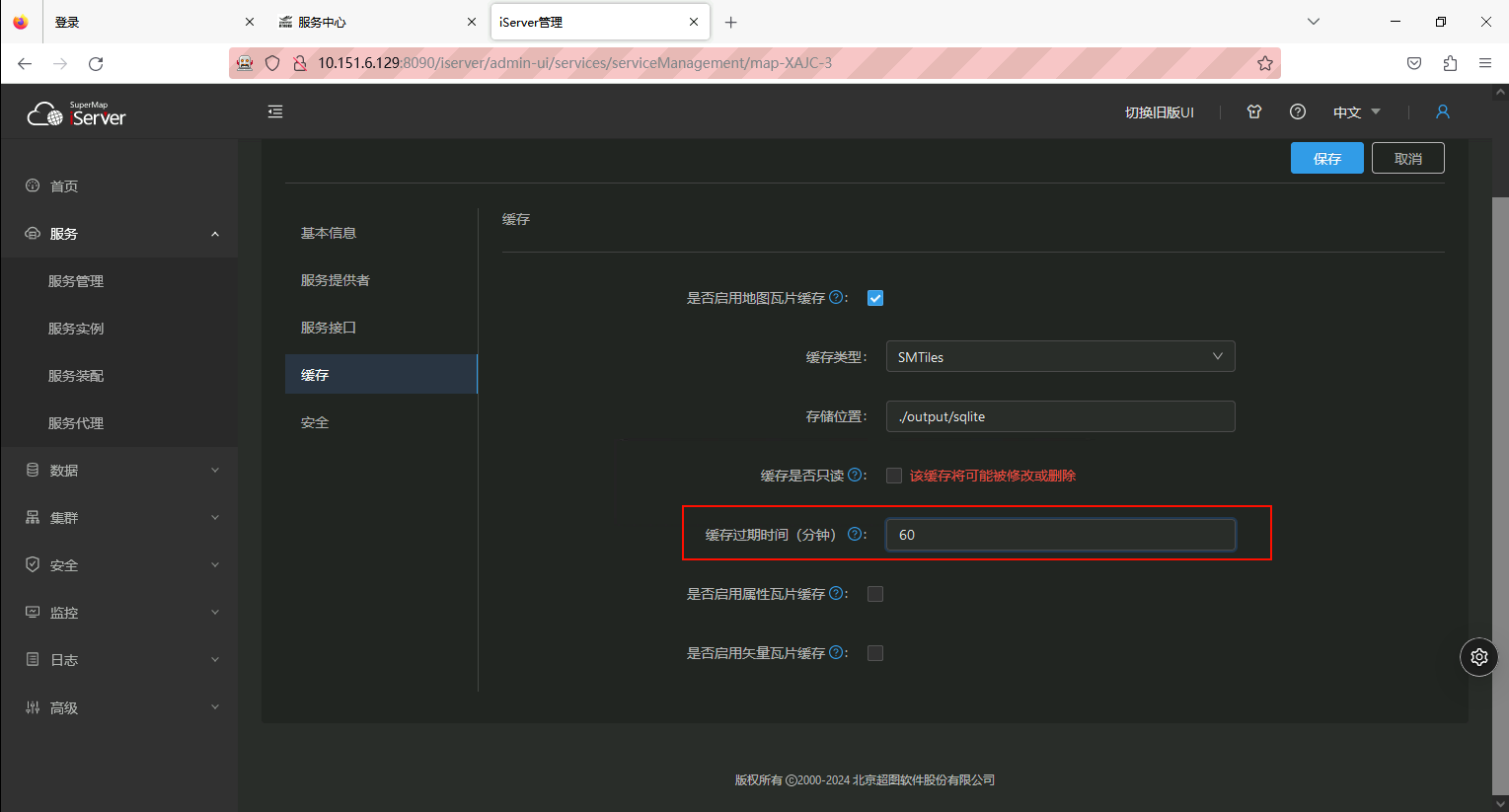1509x812 pixels.
Task: Click the 缓存过期时间 input with value 60
Action: pyautogui.click(x=1060, y=535)
